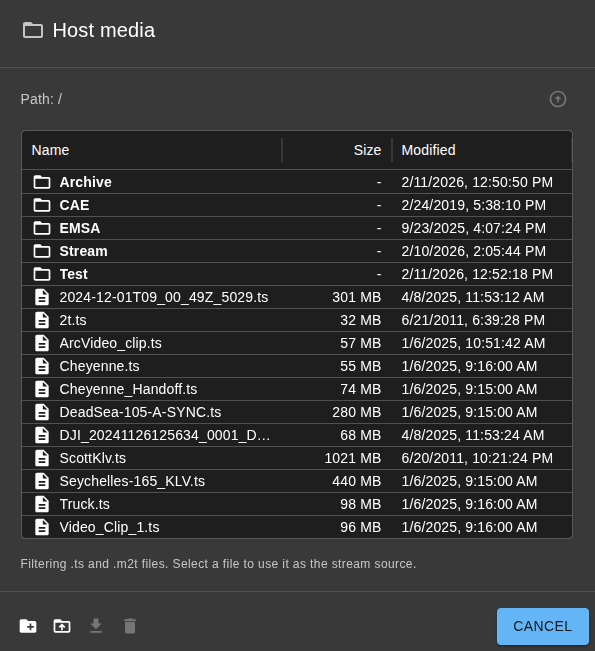Viewport: 595px width, 651px height.
Task: Select the 2t.ts file
Action: 297,320
